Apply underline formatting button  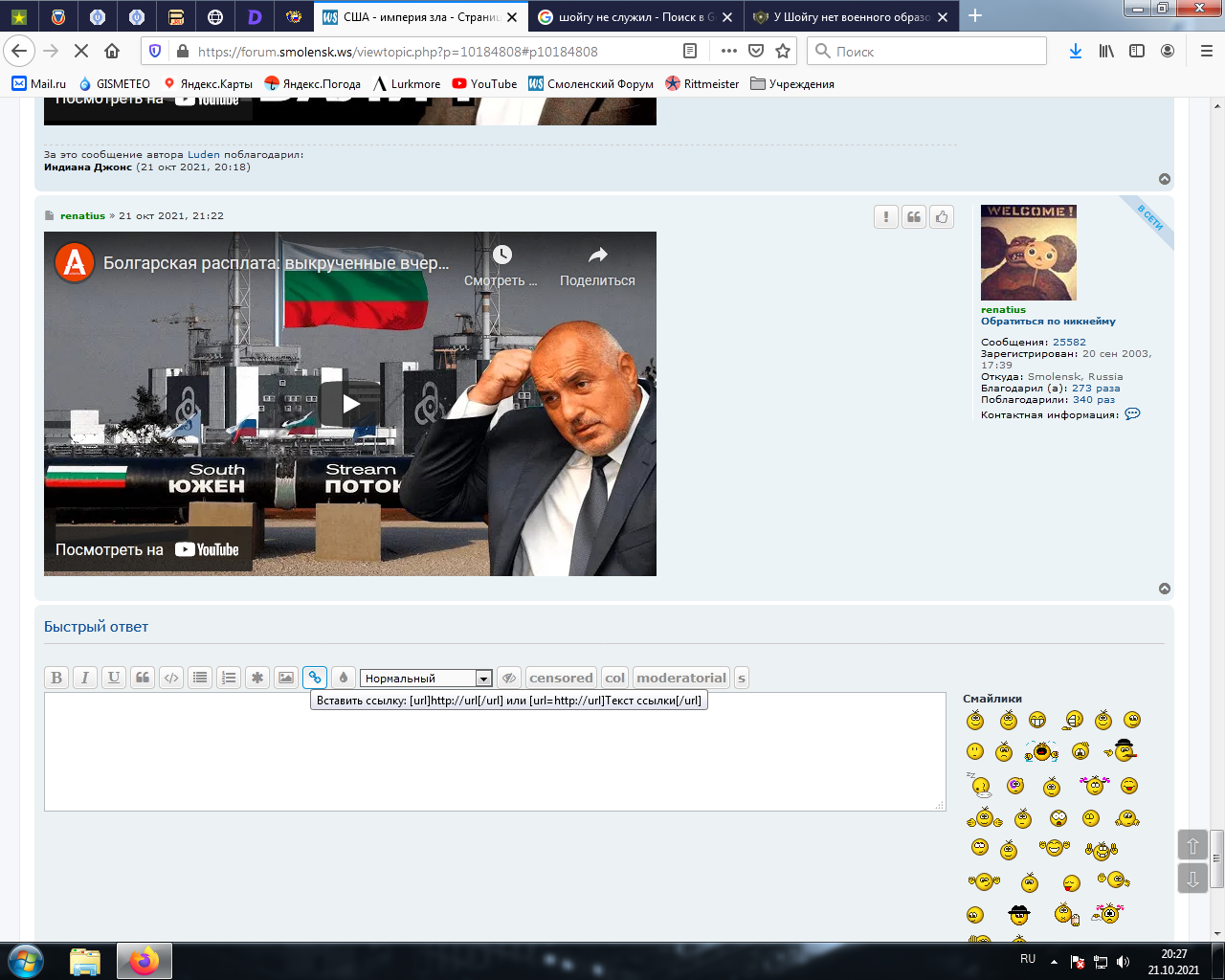114,678
